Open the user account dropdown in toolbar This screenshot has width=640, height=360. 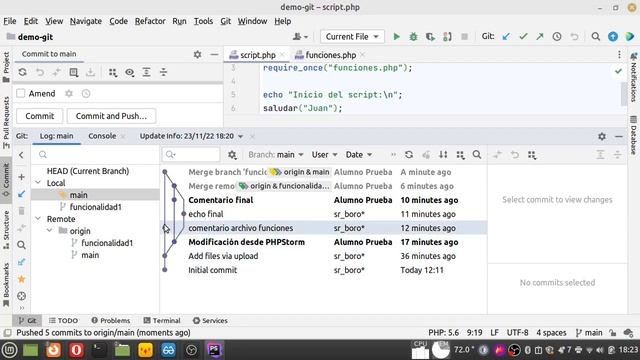[x=300, y=37]
